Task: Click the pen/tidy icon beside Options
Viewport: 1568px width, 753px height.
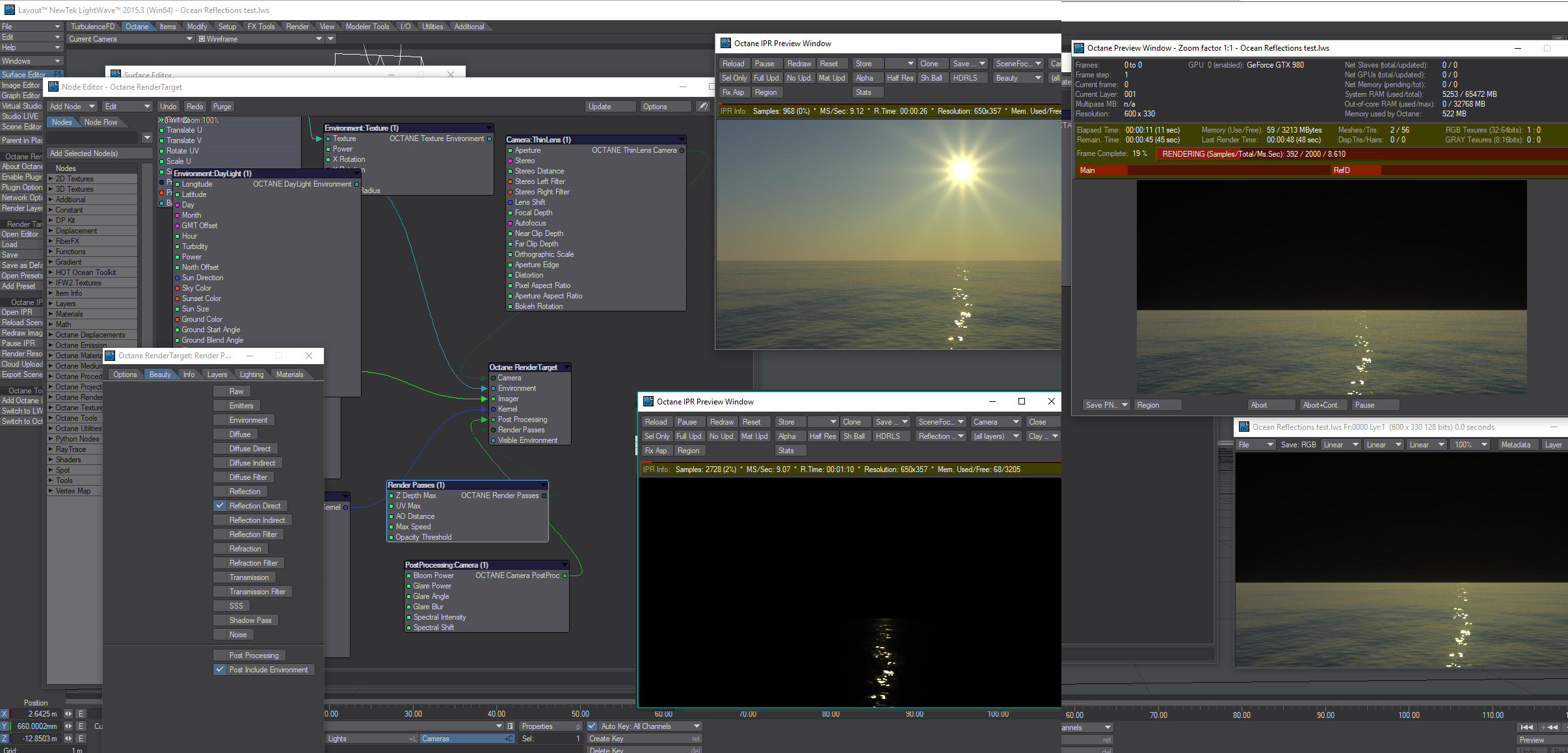Action: coord(702,107)
